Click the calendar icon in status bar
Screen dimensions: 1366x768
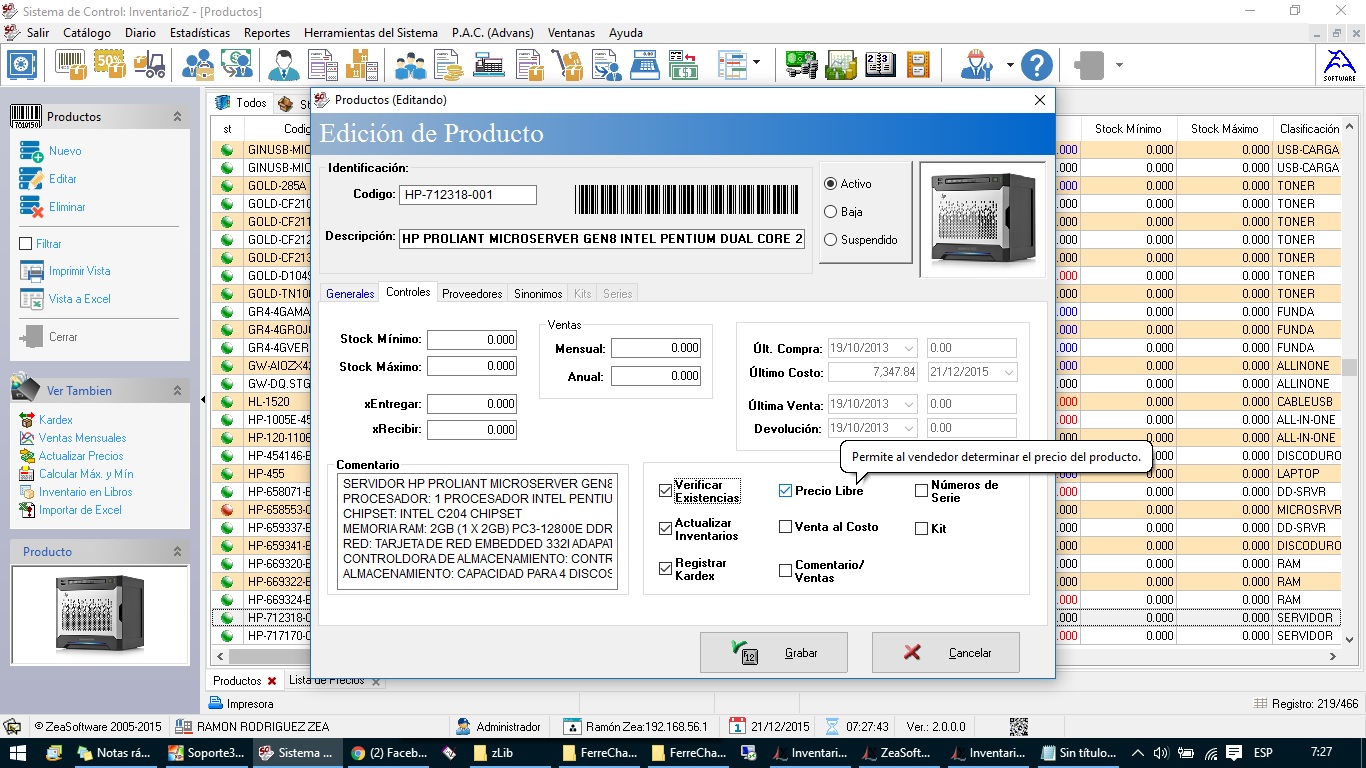[737, 727]
